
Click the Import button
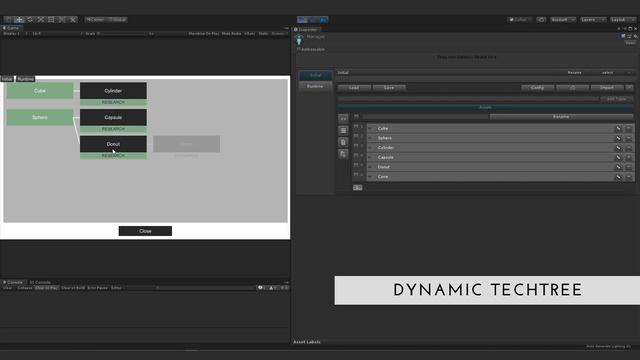coord(607,88)
